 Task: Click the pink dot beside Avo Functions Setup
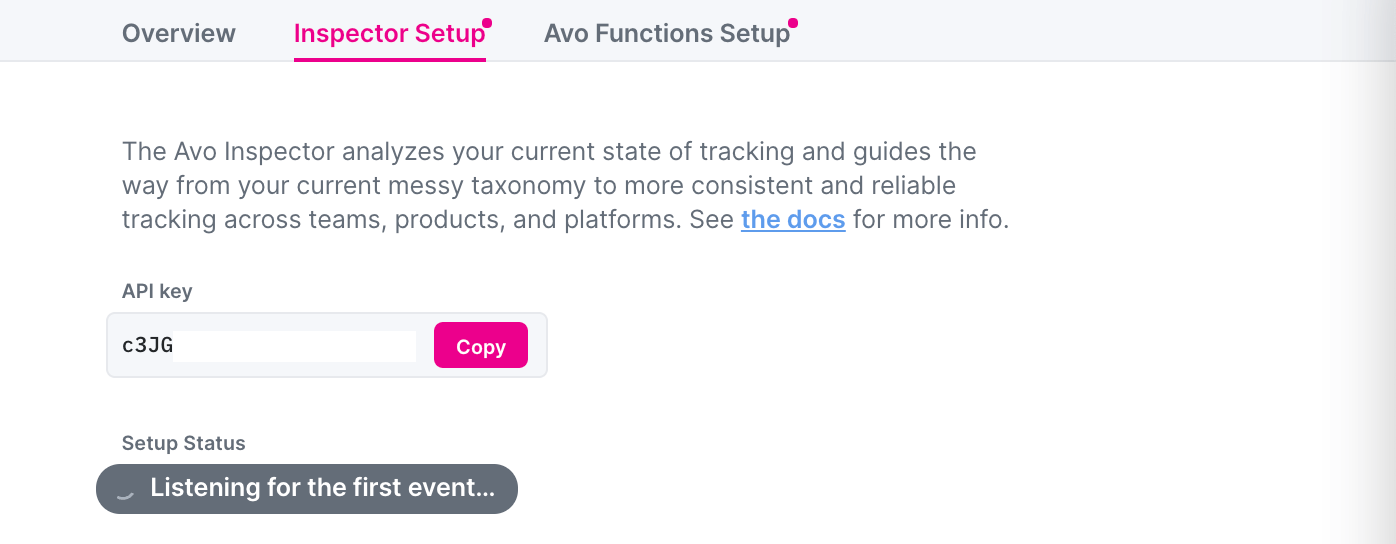click(x=792, y=22)
